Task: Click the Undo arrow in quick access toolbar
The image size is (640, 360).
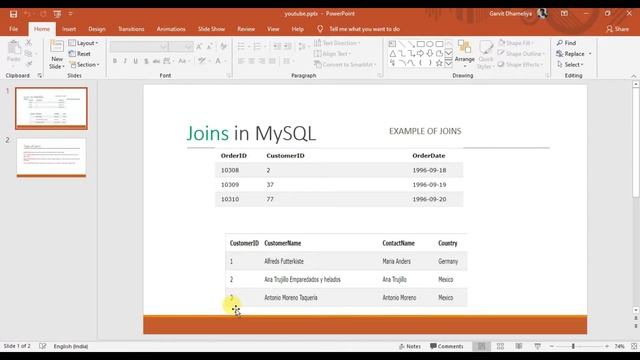Action: point(28,14)
